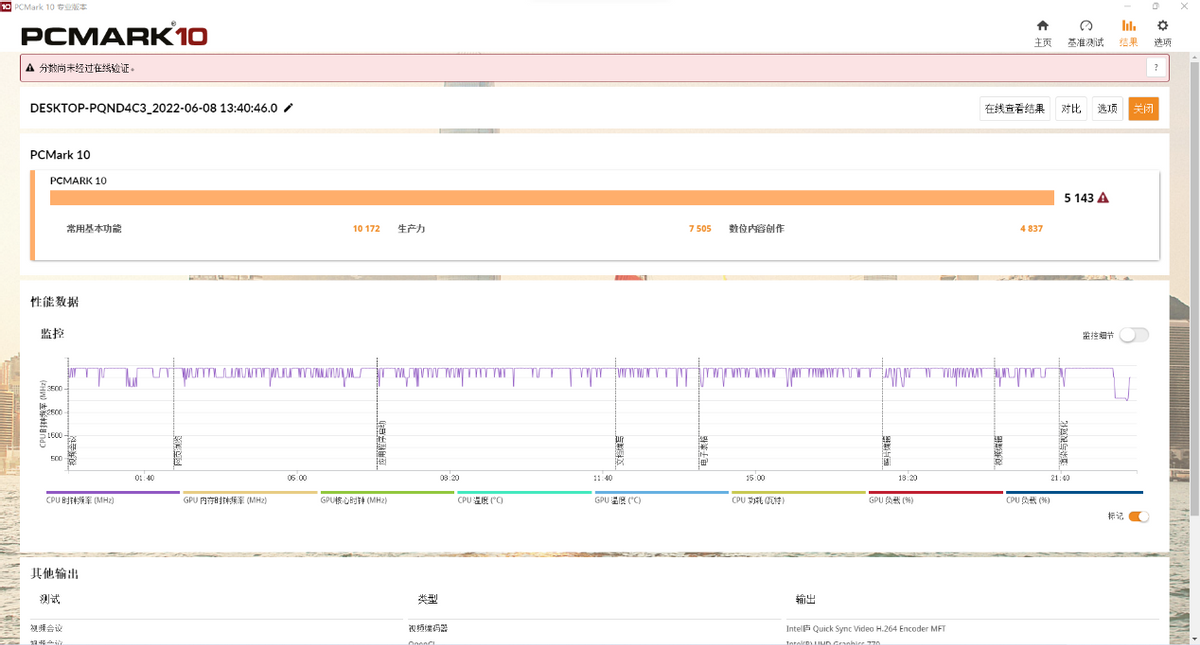The height and width of the screenshot is (645, 1200).
Task: Click the 对比 compare button
Action: [x=1071, y=109]
